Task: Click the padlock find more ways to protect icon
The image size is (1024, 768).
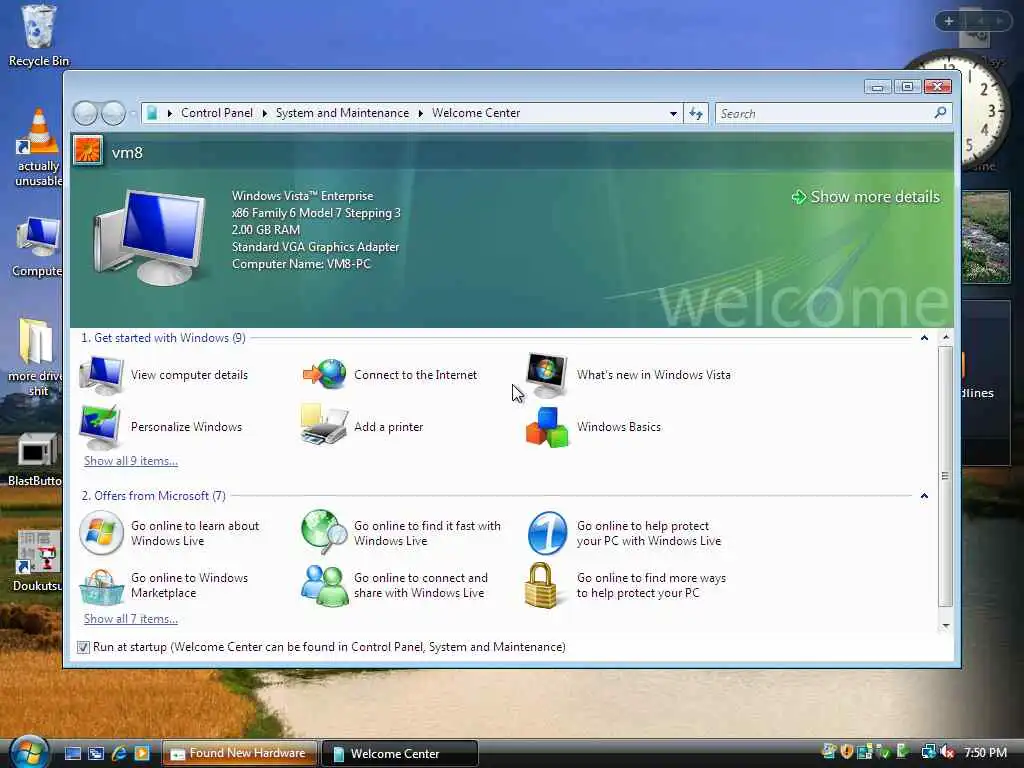Action: 541,585
